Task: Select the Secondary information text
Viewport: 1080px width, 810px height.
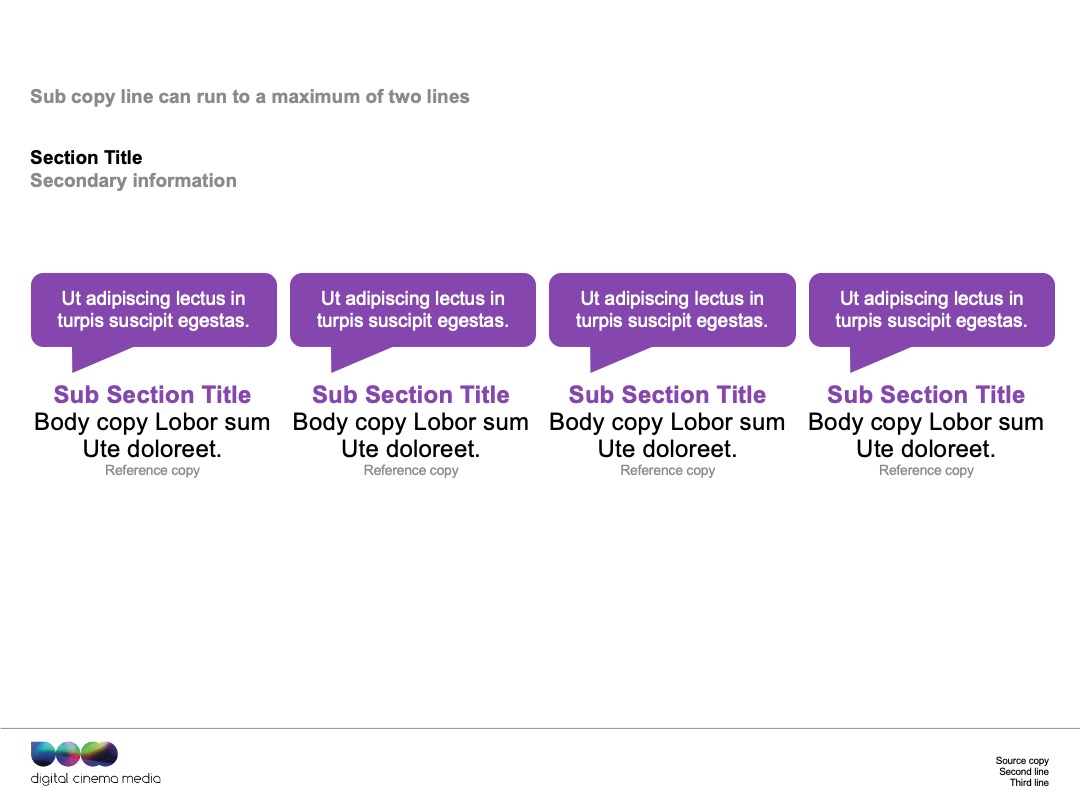Action: coord(133,181)
